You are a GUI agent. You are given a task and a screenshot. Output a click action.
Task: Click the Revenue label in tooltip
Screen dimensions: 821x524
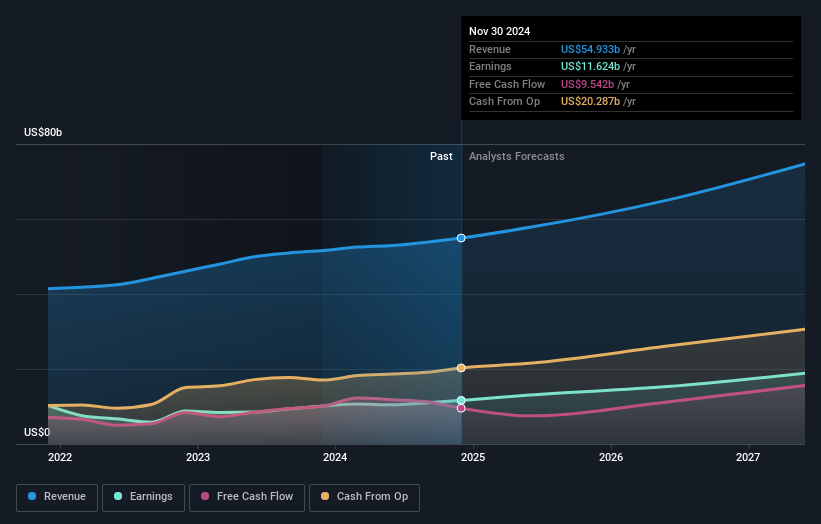click(490, 49)
